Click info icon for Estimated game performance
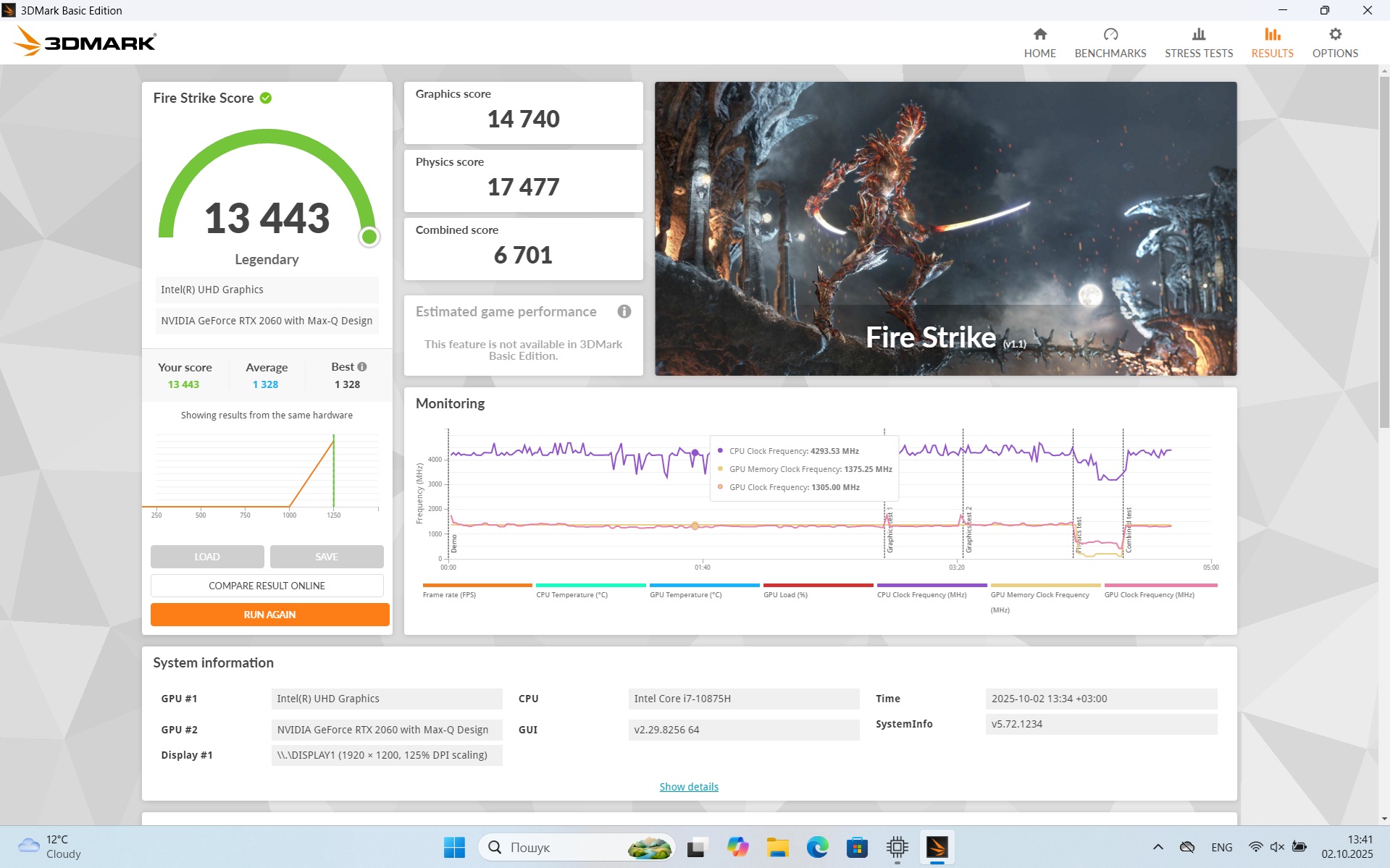 624,311
